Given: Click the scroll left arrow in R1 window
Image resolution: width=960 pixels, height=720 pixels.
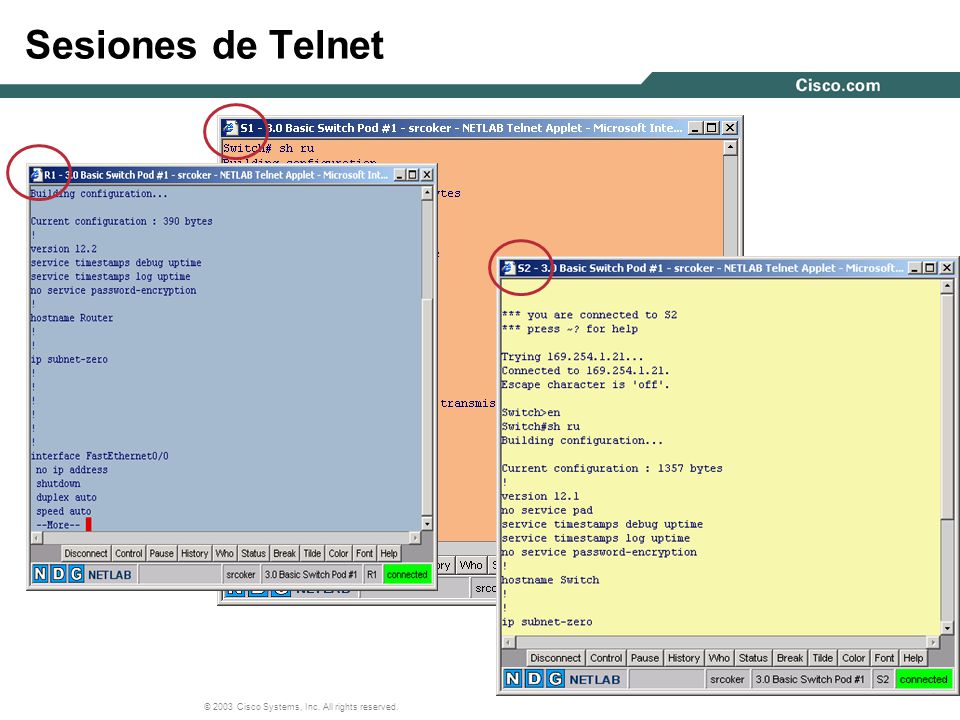Looking at the screenshot, I should coord(37,538).
